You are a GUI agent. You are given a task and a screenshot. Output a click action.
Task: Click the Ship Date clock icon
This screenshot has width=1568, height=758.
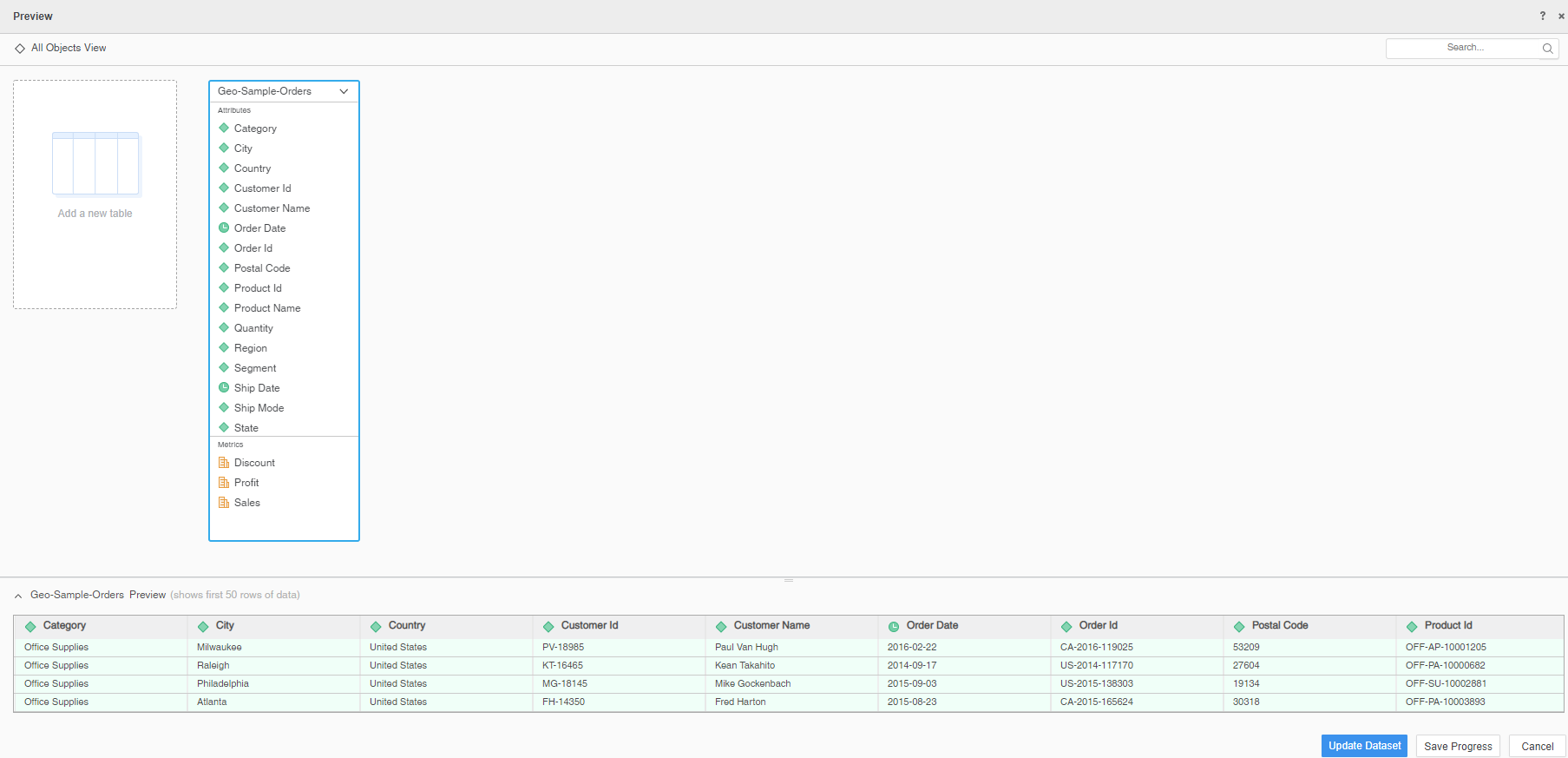224,388
